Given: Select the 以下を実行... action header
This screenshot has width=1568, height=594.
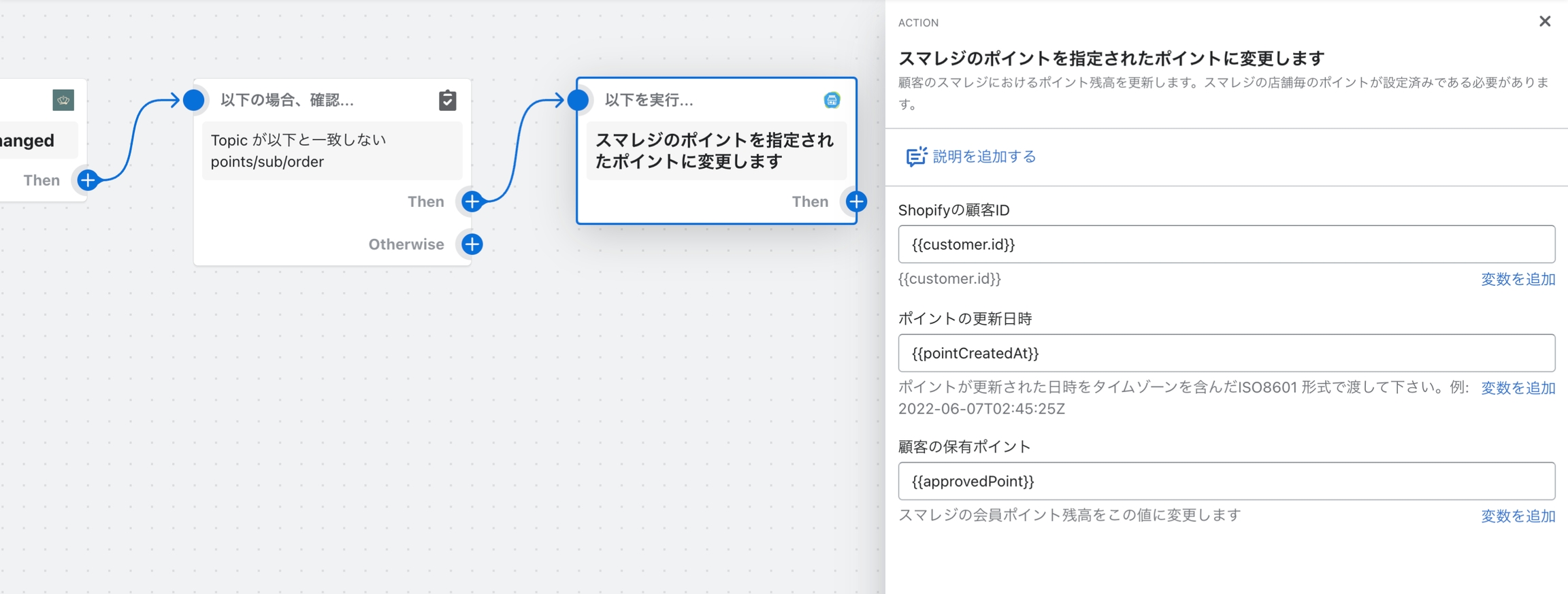Looking at the screenshot, I should pos(649,100).
